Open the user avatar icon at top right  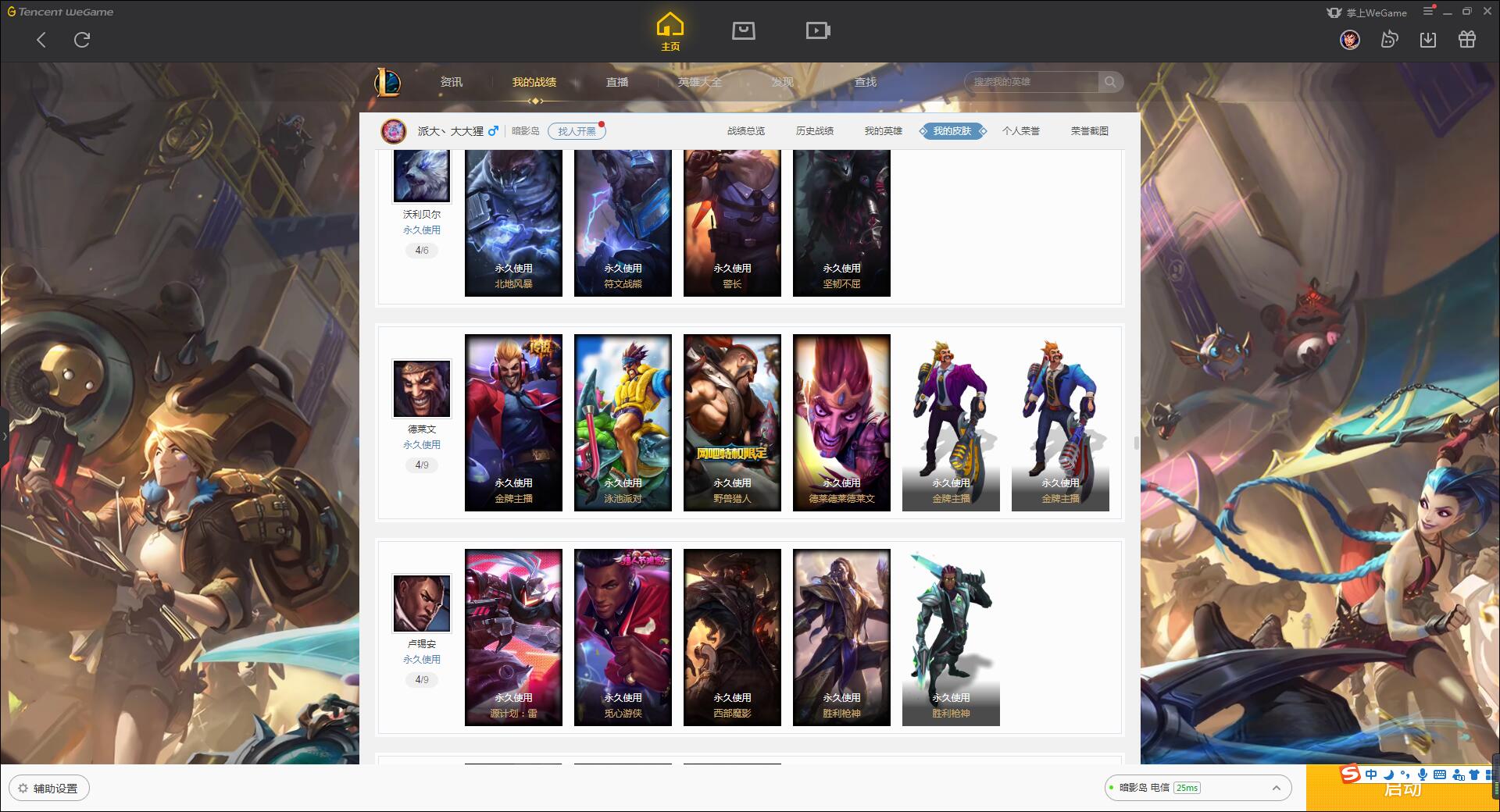click(1349, 40)
